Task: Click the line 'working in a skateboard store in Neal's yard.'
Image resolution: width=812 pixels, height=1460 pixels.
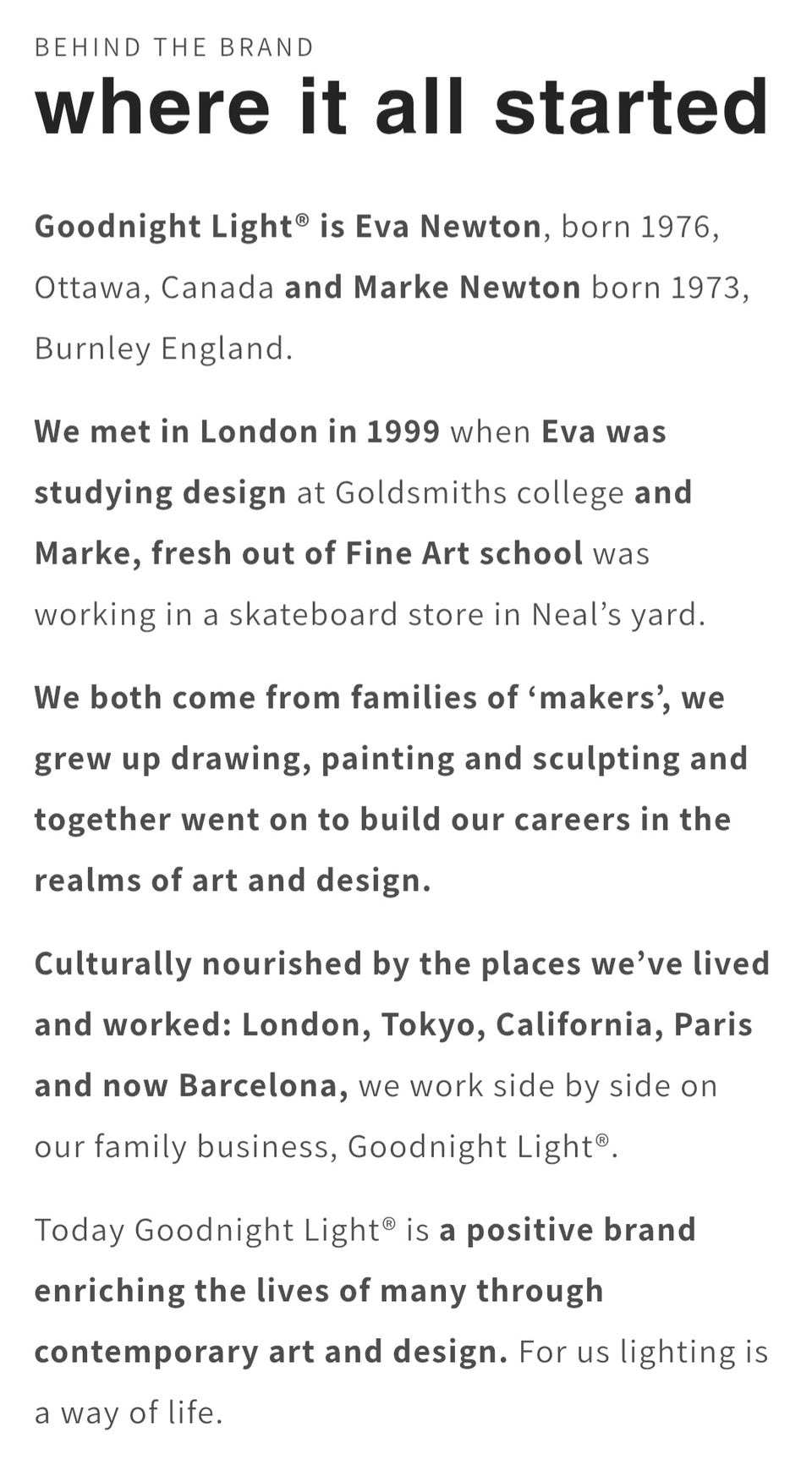Action: click(x=370, y=614)
